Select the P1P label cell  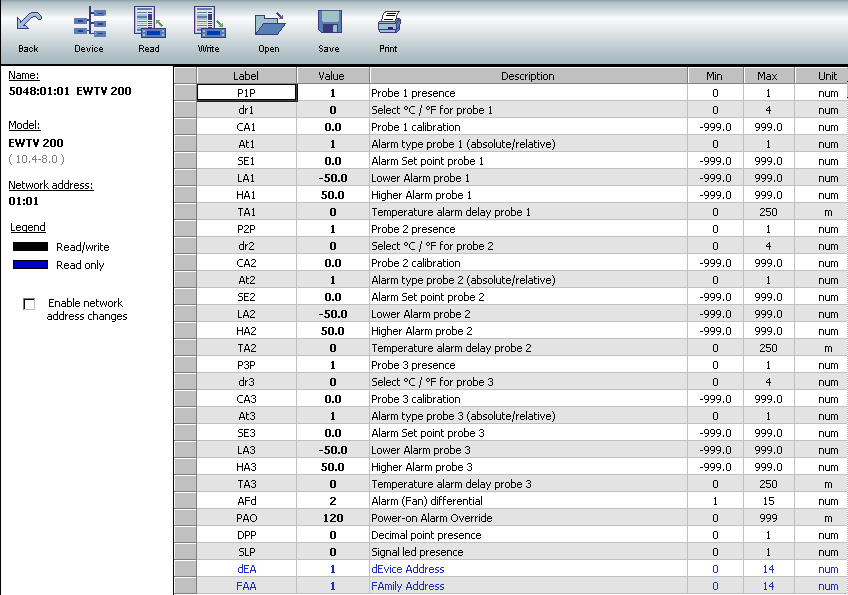(x=247, y=93)
